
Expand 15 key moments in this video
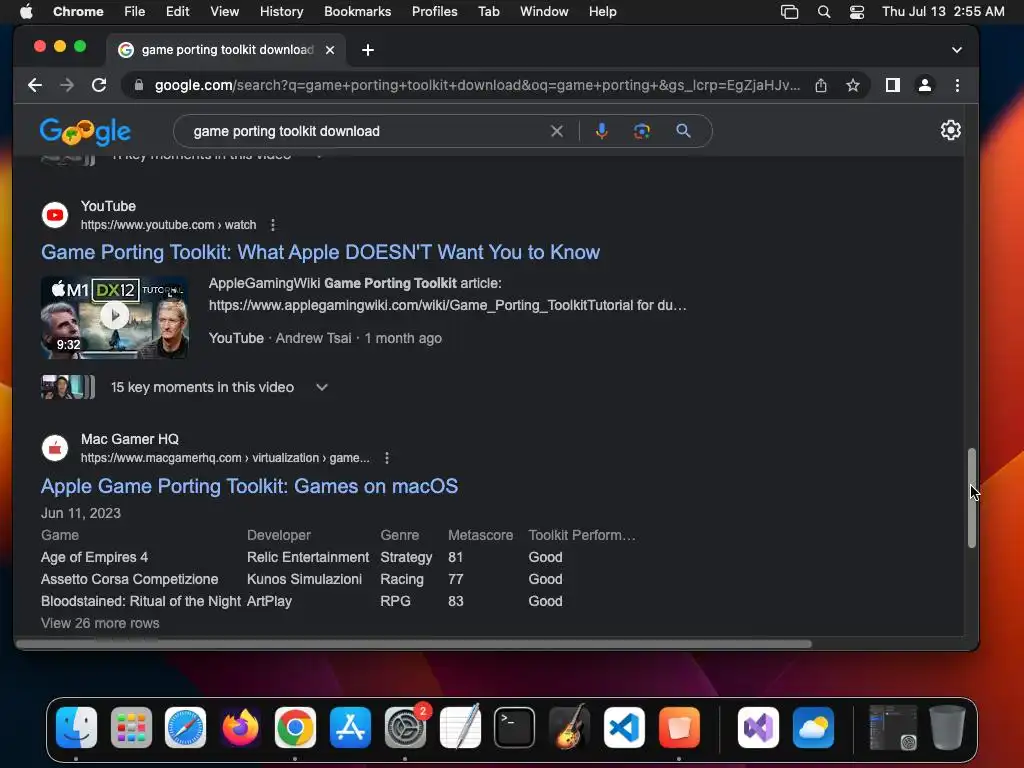pos(321,388)
